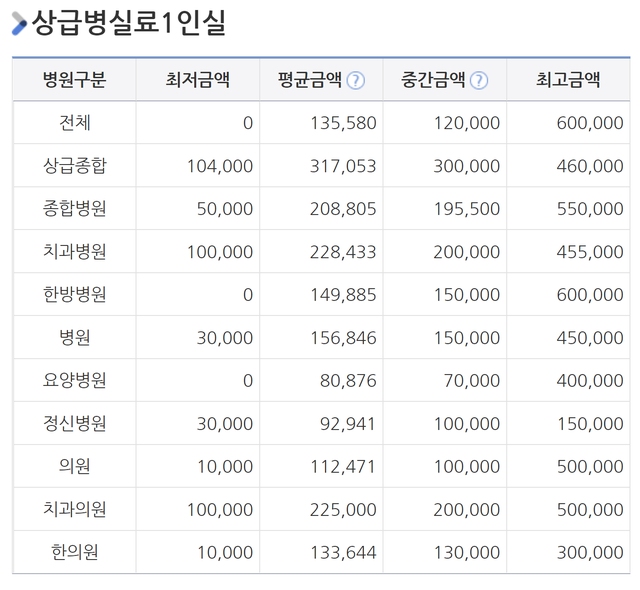
Task: Click the 최저금액 column header
Action: tap(198, 80)
